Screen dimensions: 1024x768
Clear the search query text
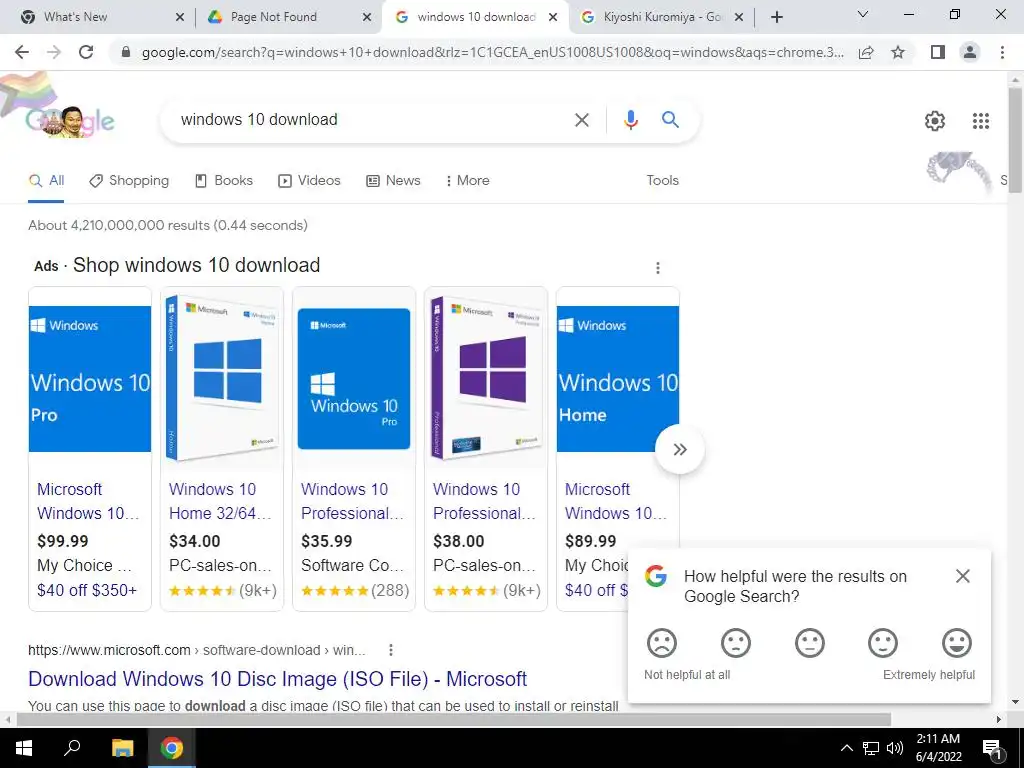[x=581, y=120]
